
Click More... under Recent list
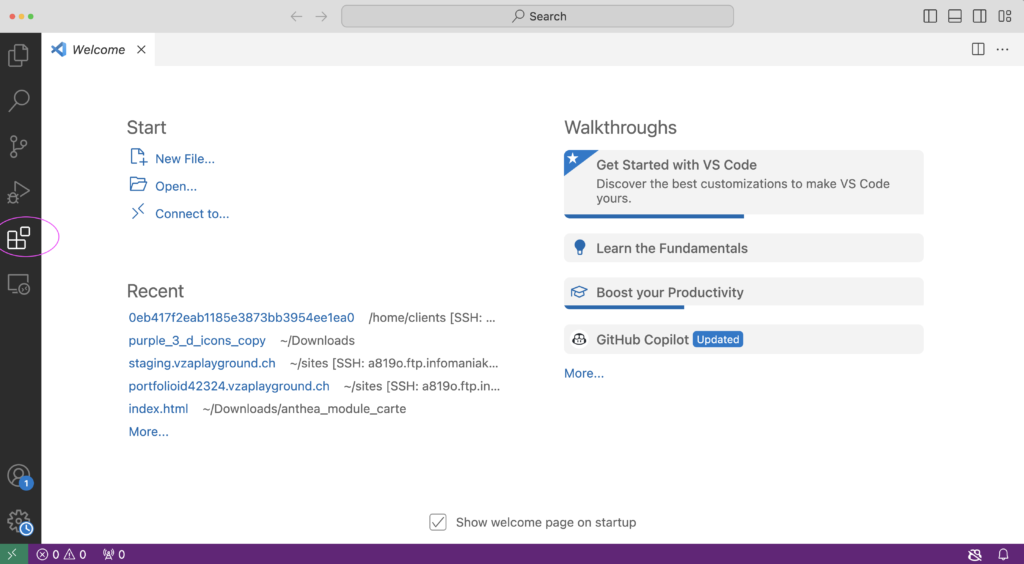148,431
